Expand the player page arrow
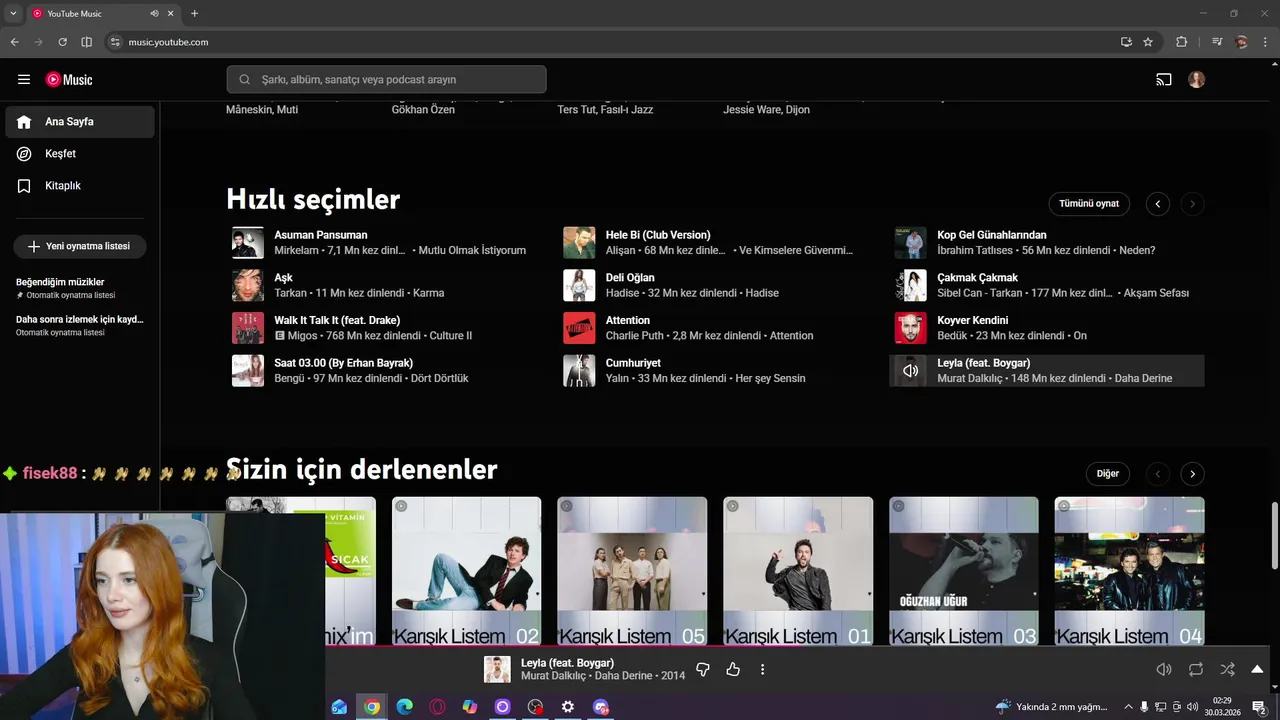The width and height of the screenshot is (1280, 720). [x=1257, y=670]
